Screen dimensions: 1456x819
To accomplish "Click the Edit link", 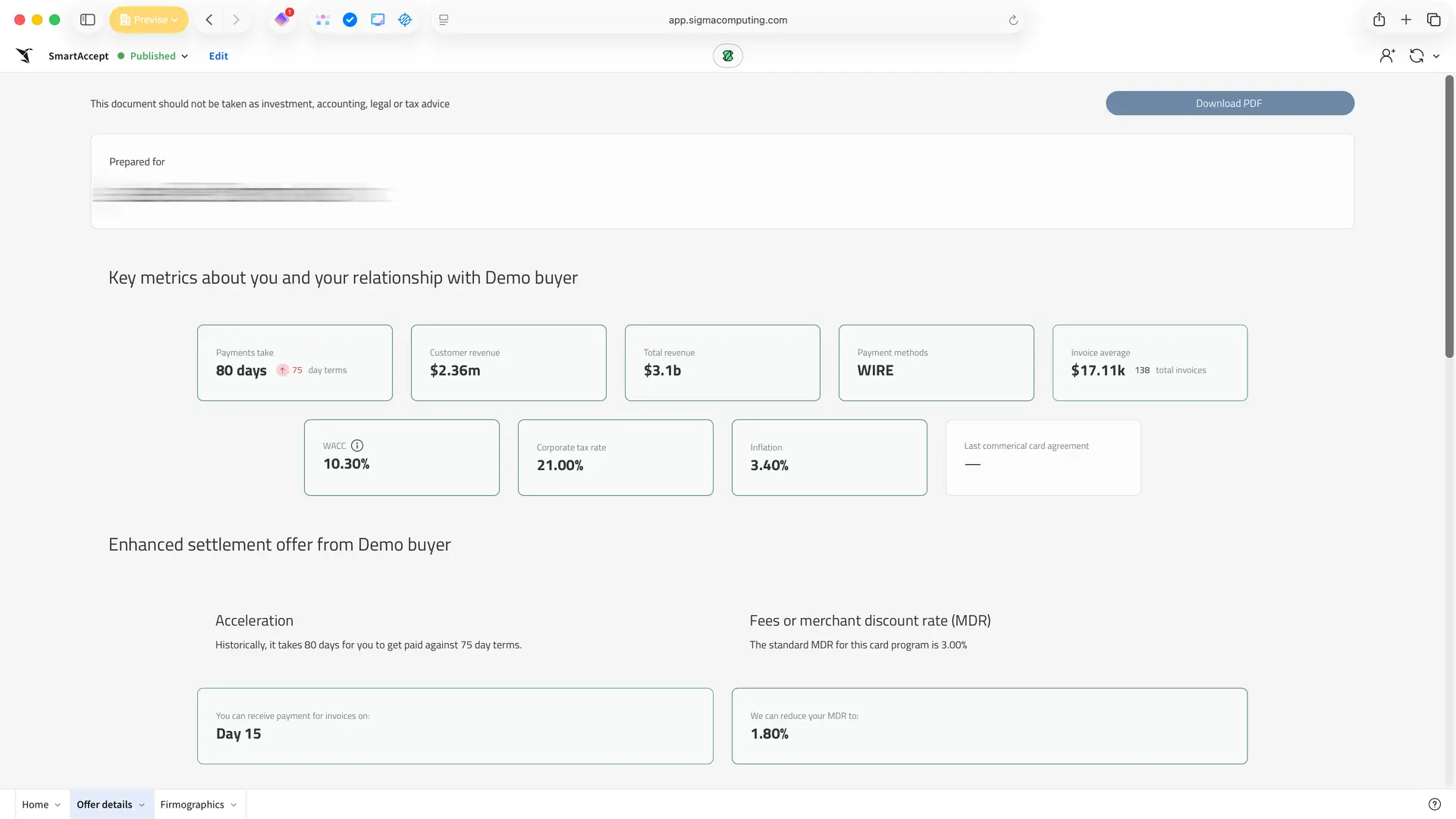I will [218, 56].
